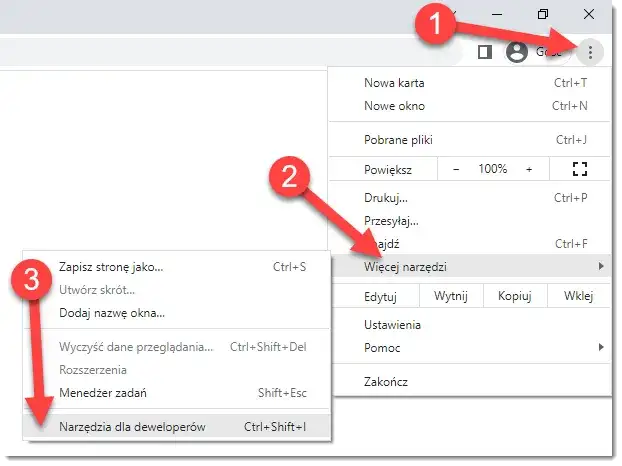The width and height of the screenshot is (622, 466).
Task: Open the Chrome three-dot menu button
Action: pyautogui.click(x=590, y=52)
